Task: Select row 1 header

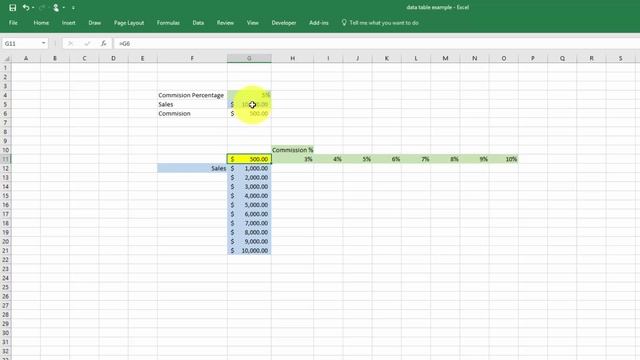Action: tap(6, 68)
